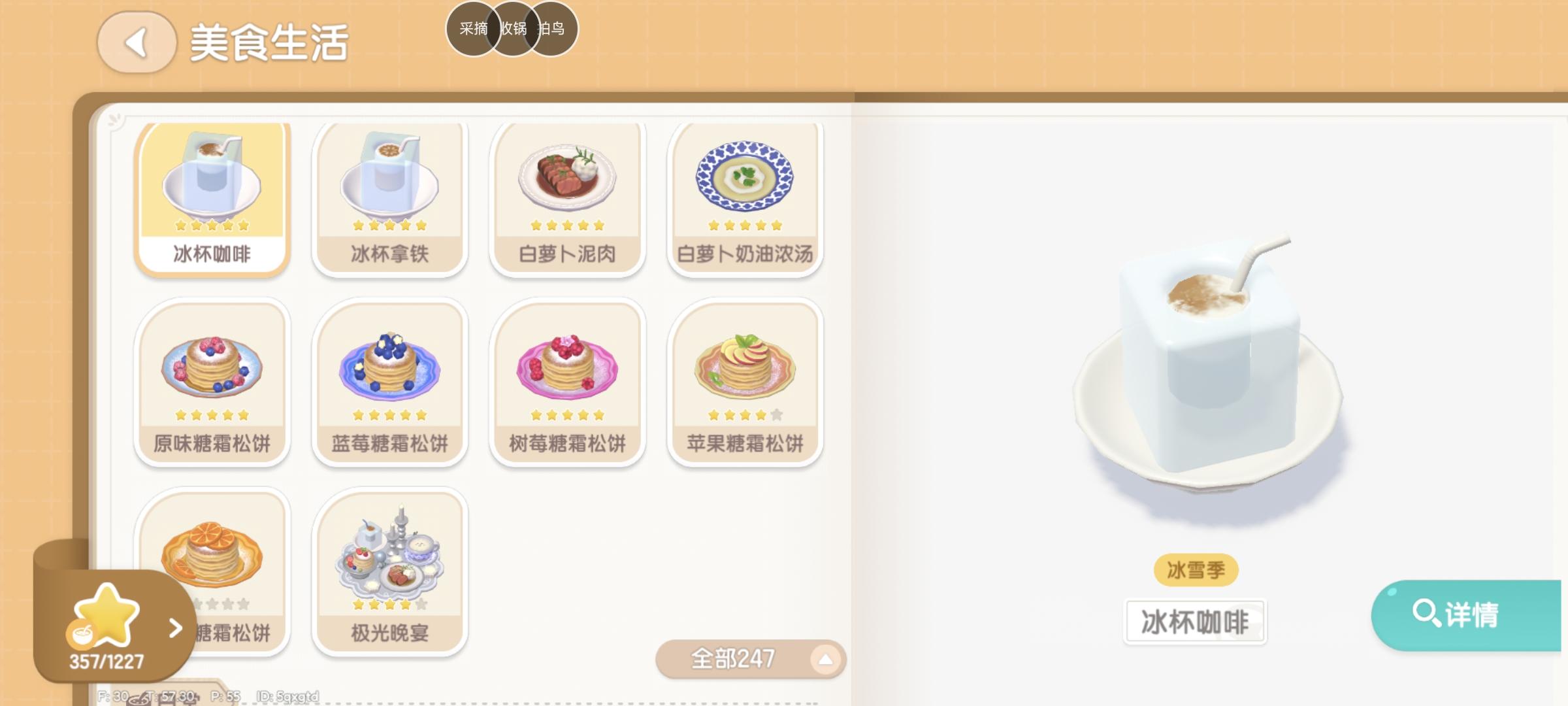
Task: Click the arrow on 全部247 filter
Action: [x=825, y=659]
